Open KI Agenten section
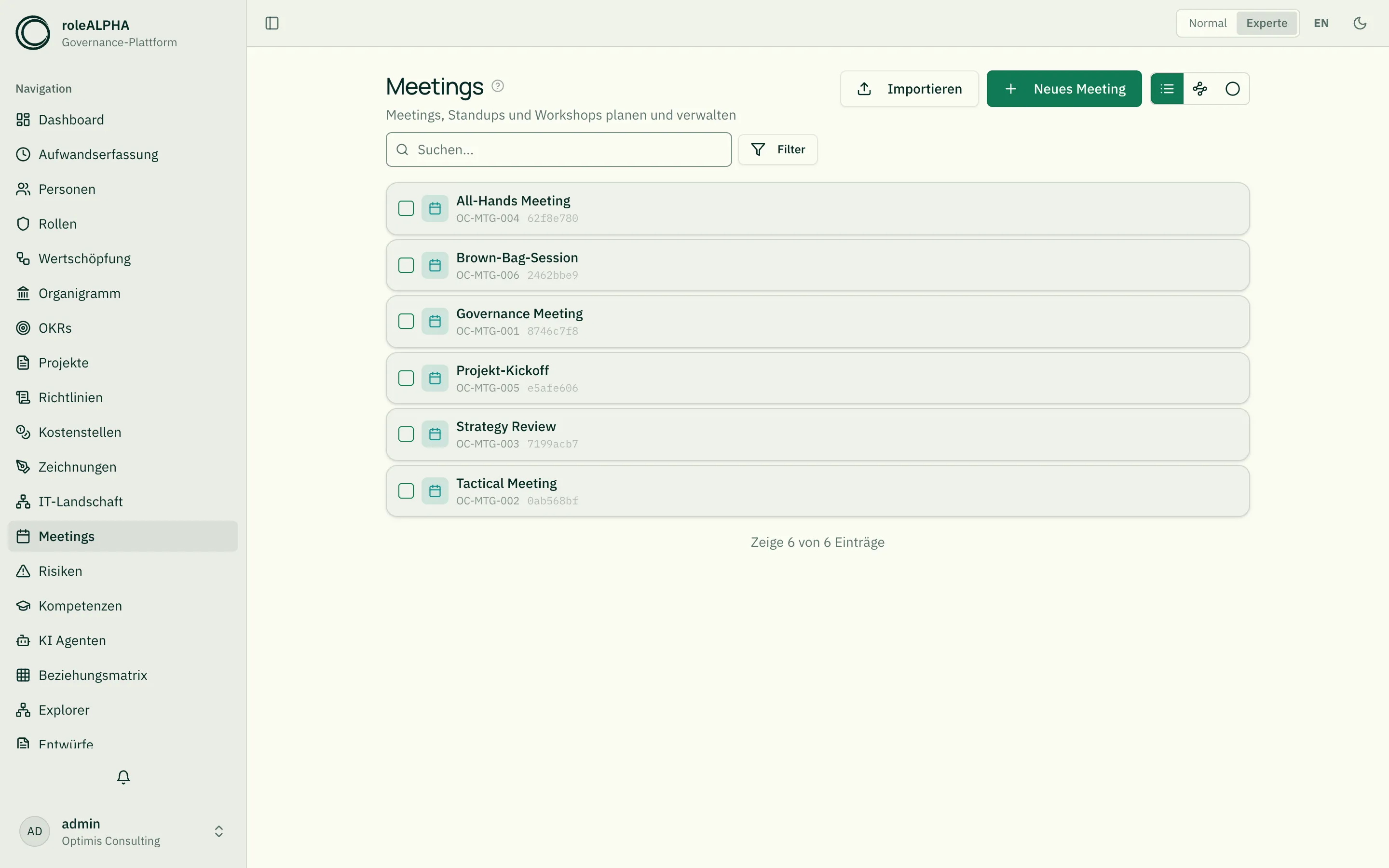This screenshot has width=1389, height=868. (x=123, y=641)
